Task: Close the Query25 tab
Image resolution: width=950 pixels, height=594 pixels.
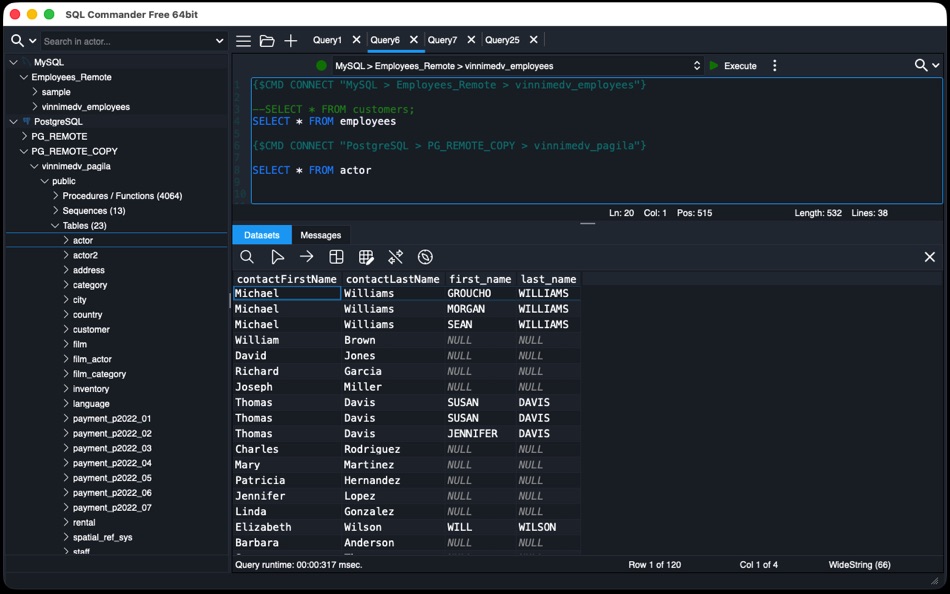Action: click(x=534, y=39)
